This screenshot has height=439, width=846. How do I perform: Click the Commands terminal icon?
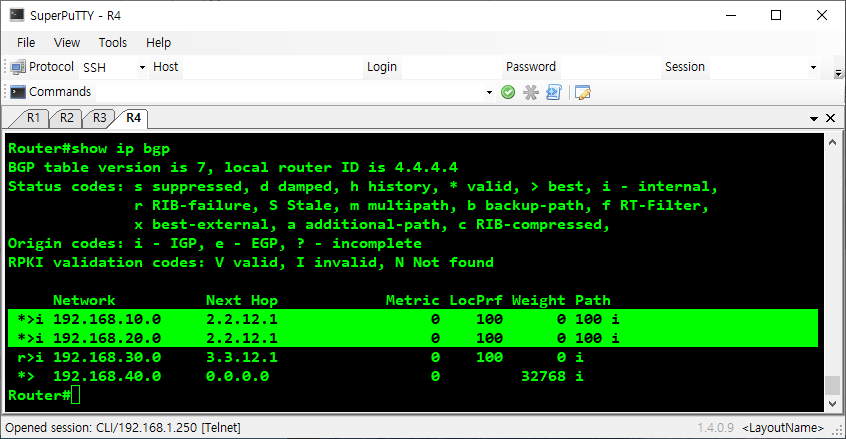[18, 92]
